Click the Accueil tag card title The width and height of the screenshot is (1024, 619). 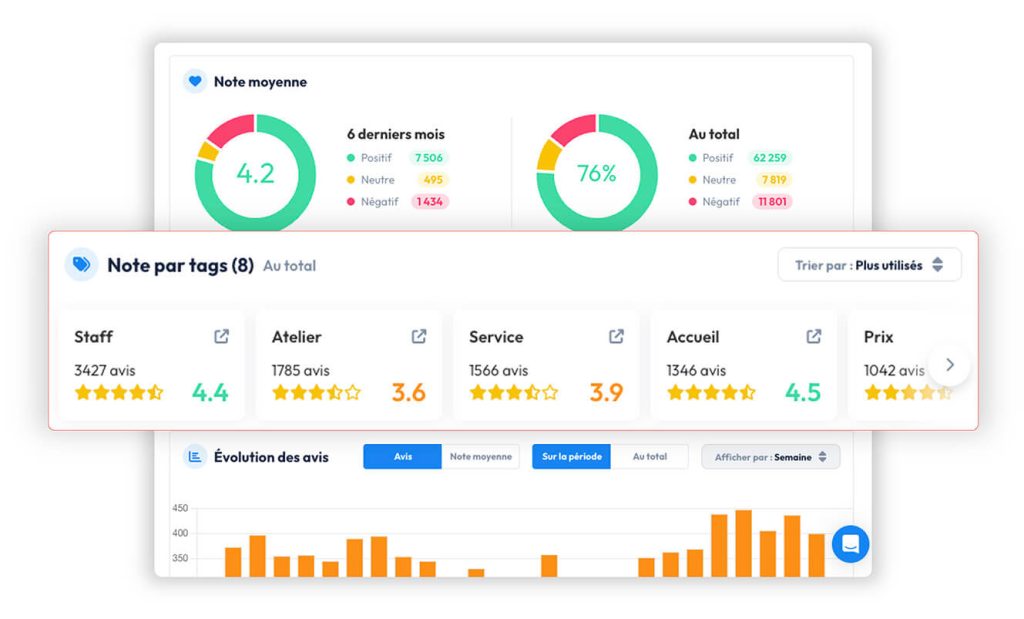tap(693, 337)
